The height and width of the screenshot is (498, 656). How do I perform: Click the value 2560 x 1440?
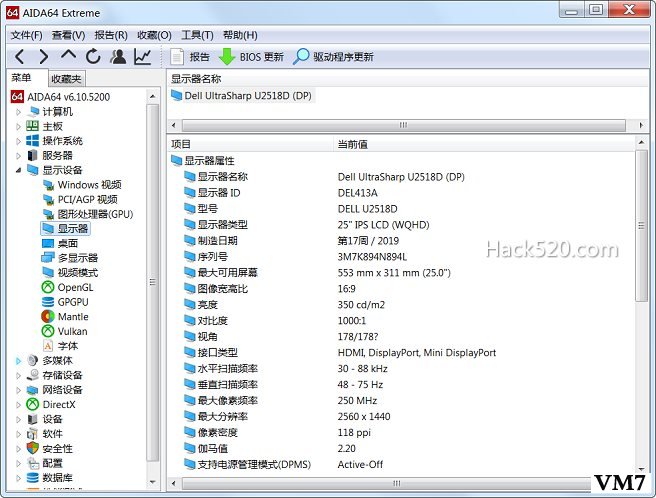(364, 416)
